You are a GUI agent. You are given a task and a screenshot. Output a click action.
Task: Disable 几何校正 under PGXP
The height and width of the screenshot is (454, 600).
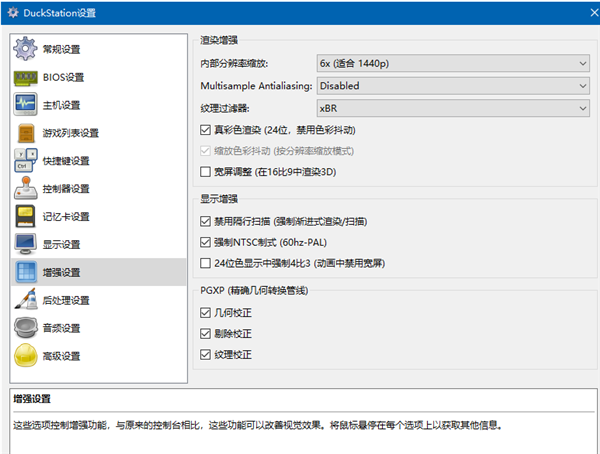[206, 312]
